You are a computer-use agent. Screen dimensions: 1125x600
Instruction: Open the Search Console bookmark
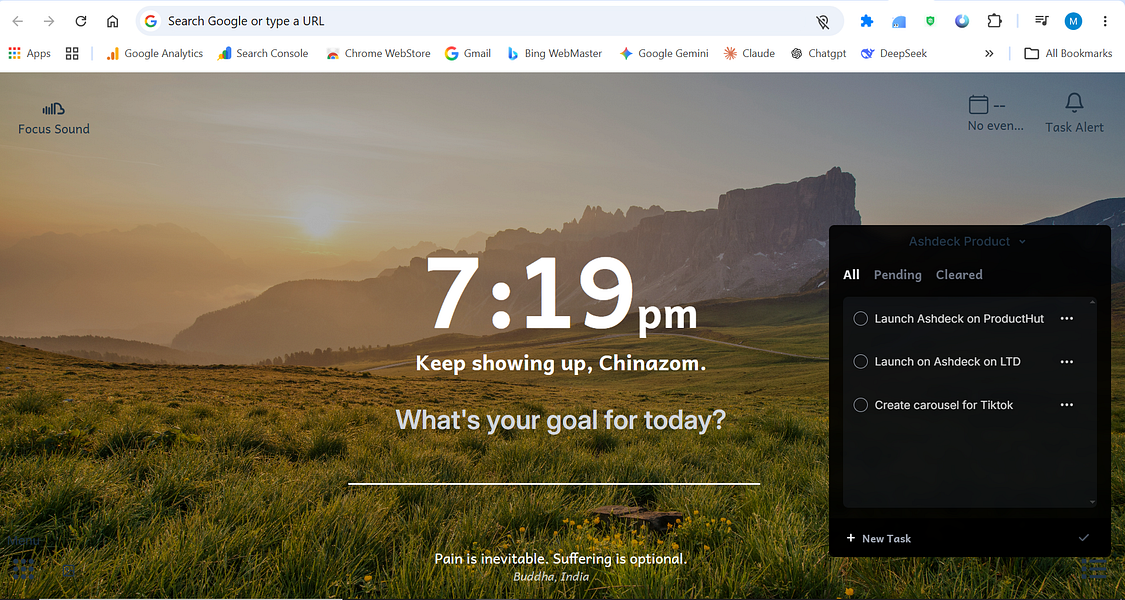263,53
